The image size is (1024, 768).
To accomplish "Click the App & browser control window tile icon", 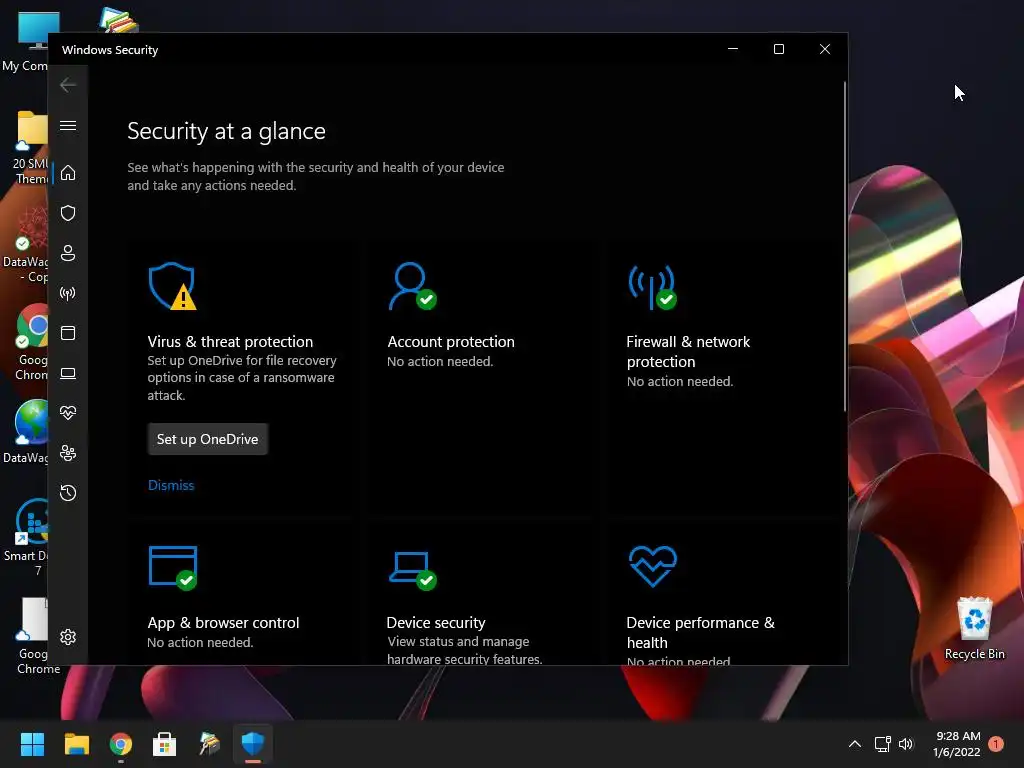I will [x=173, y=568].
